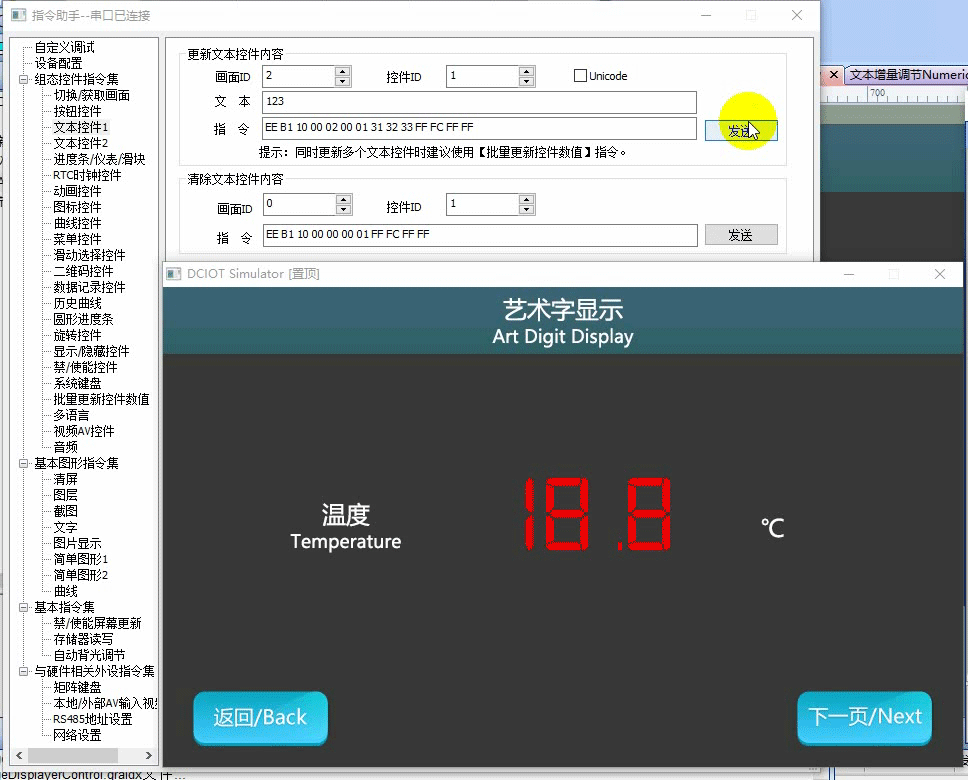Increase 控件ID value in clear text section
The height and width of the screenshot is (780, 968).
pos(526,199)
